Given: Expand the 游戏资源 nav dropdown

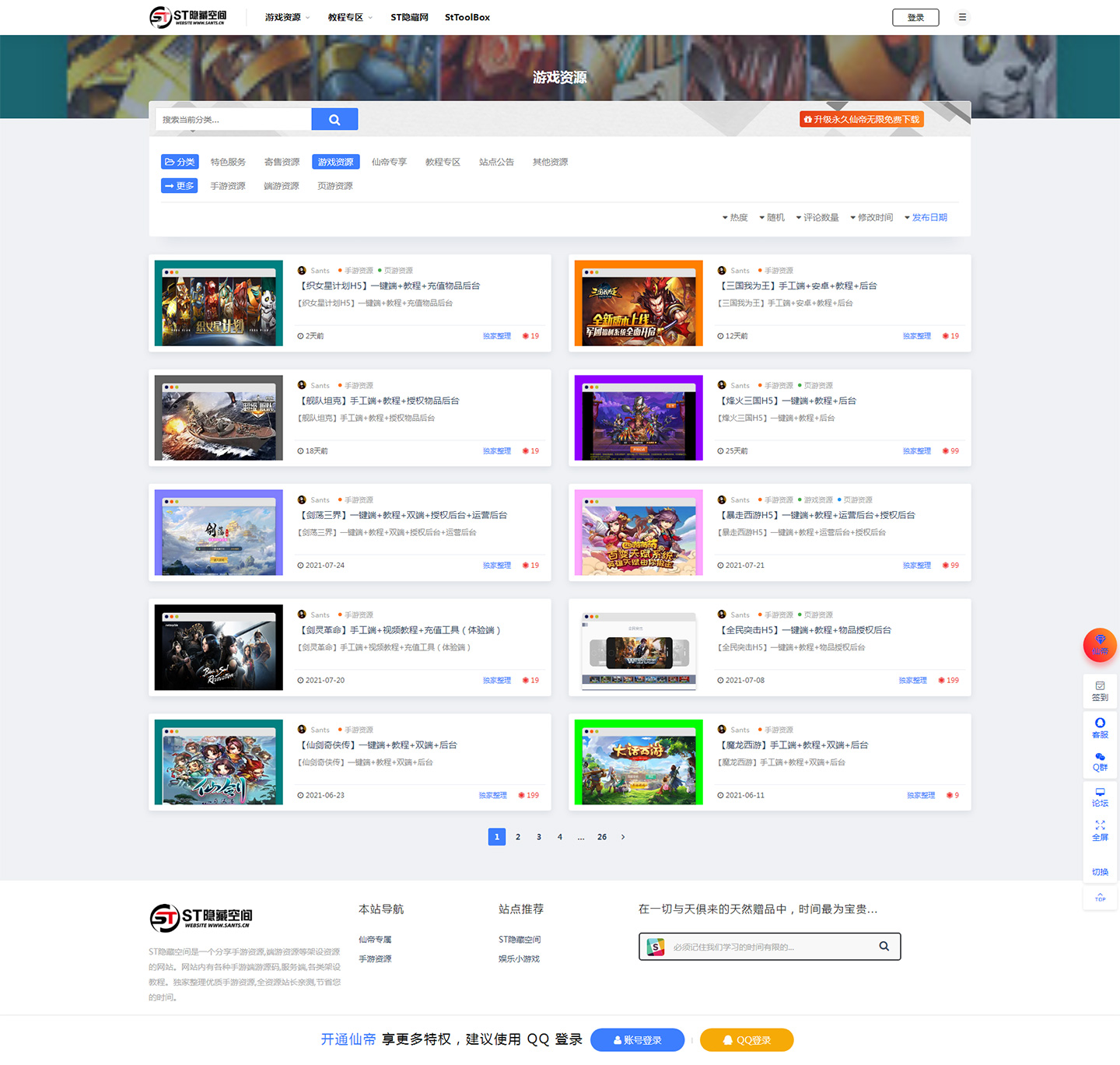Looking at the screenshot, I should coord(287,17).
